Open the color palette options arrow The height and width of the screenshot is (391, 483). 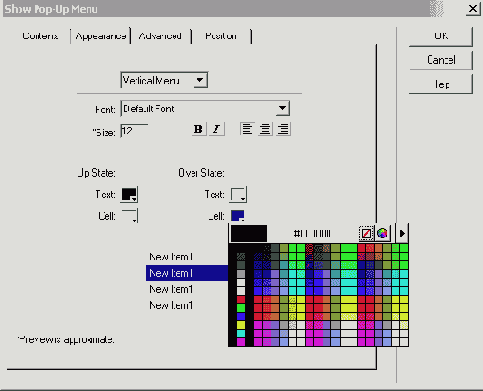pyautogui.click(x=402, y=233)
